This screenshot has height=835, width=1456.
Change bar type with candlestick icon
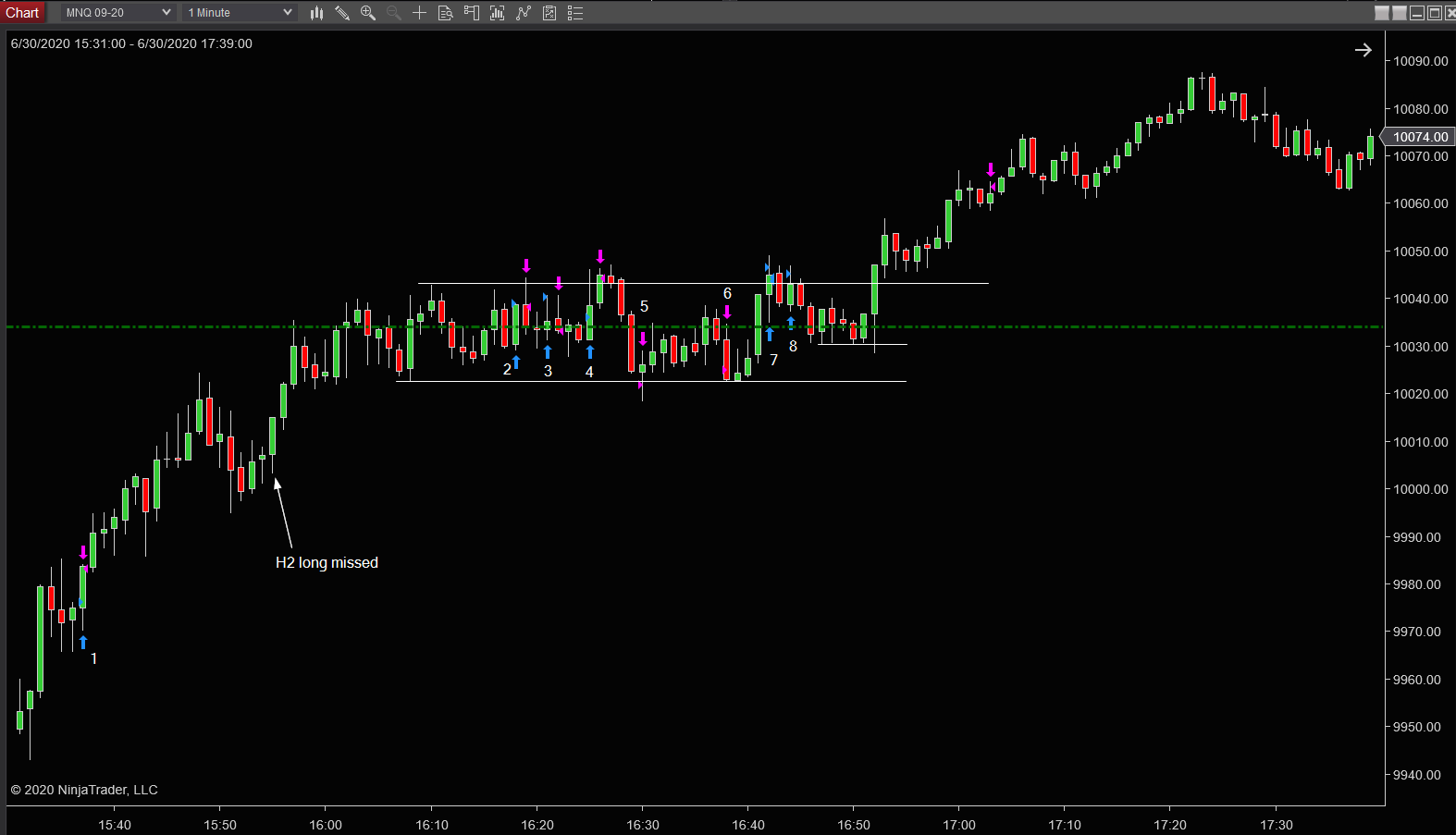pyautogui.click(x=316, y=12)
